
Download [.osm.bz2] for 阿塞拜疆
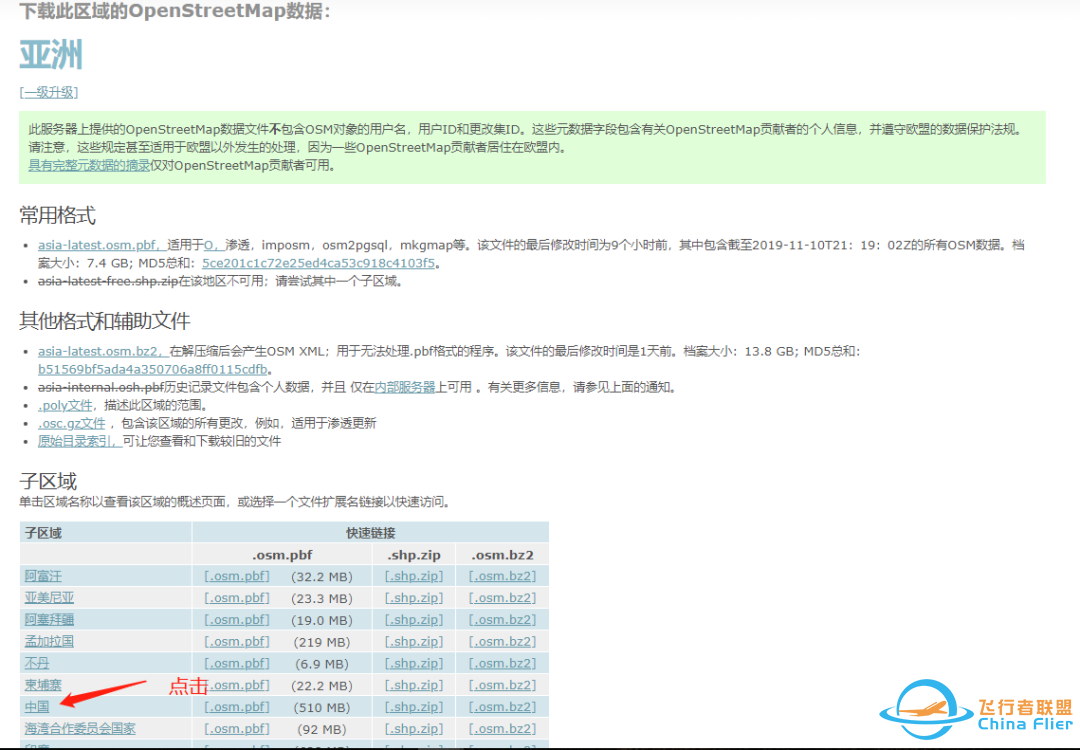point(502,620)
